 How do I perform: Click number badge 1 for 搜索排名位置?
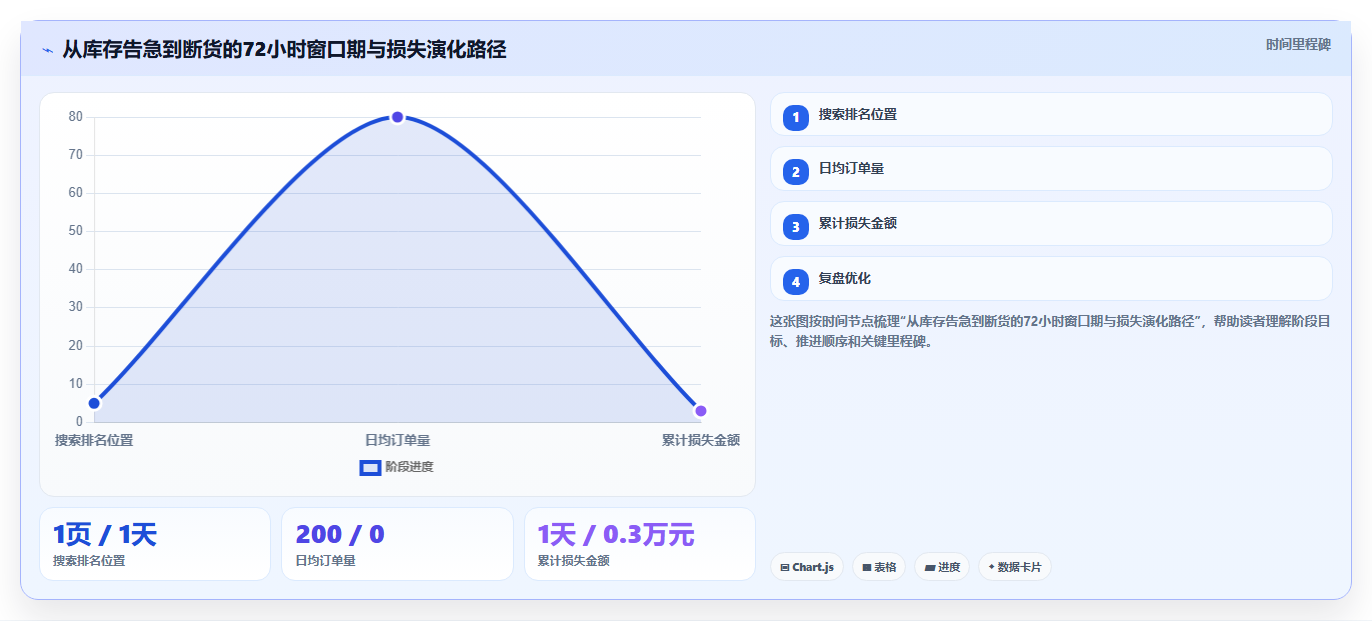pyautogui.click(x=796, y=117)
